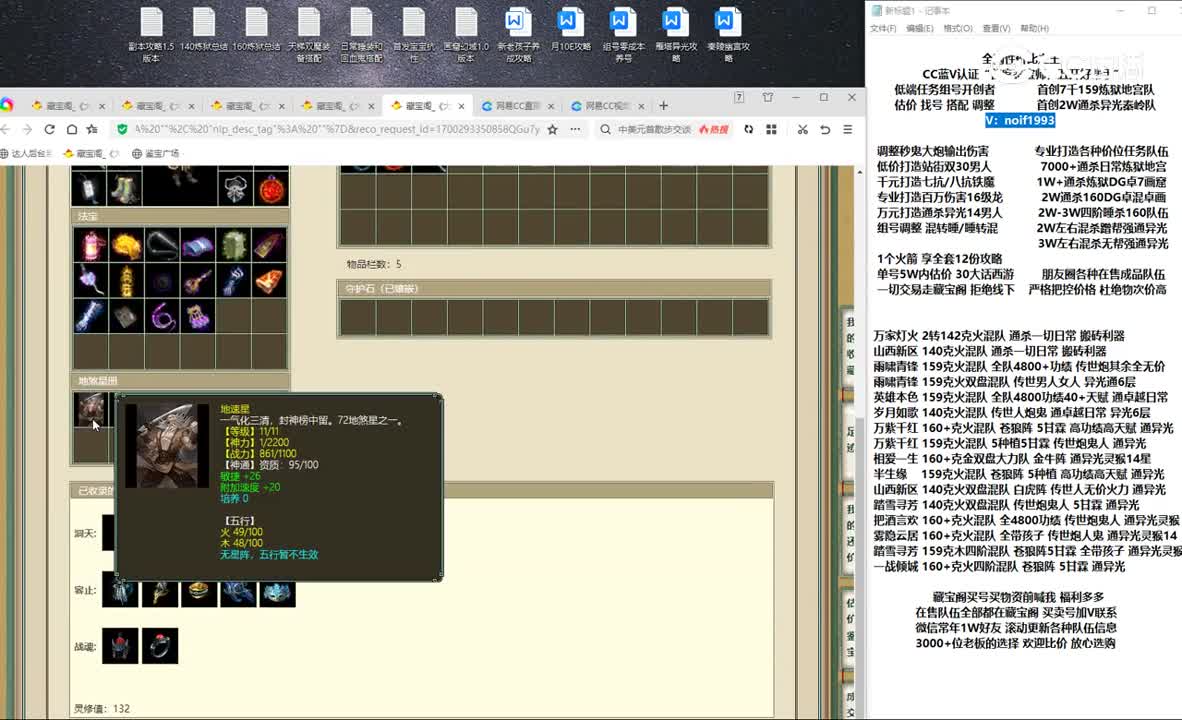Viewport: 1182px width, 720px height.
Task: Click the browser address URL field
Action: tap(337, 129)
